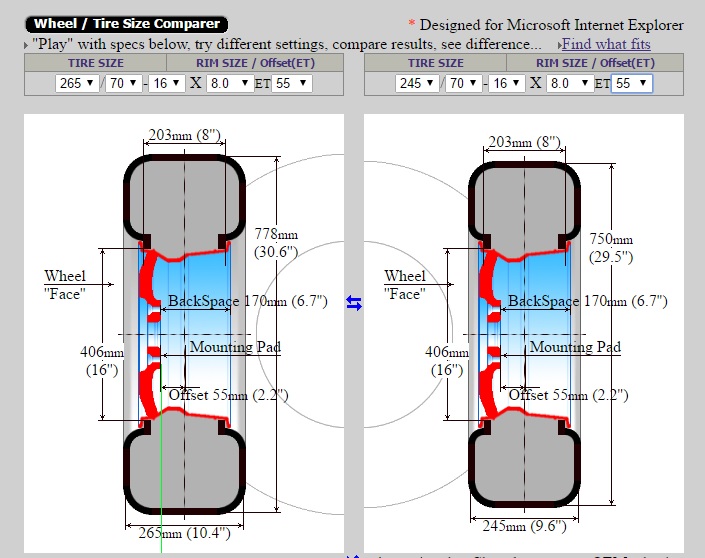Click left diagram Offset 55mm (2.2") label
This screenshot has height=558, width=705.
coord(228,395)
